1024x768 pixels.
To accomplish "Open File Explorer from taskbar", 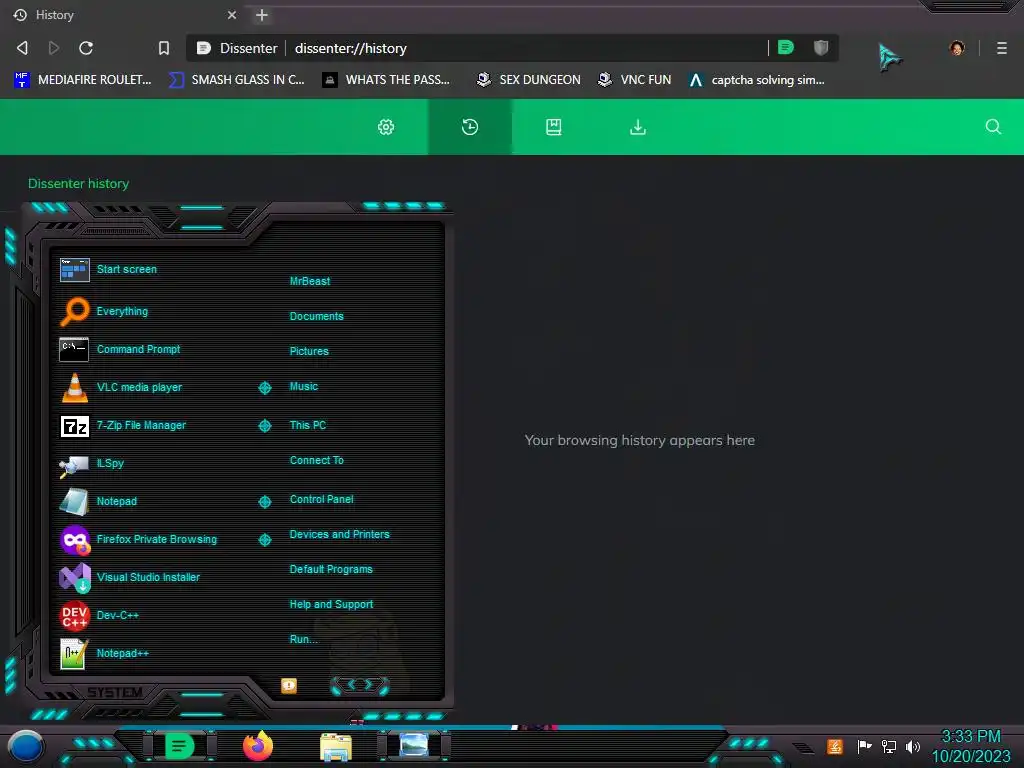I will [336, 747].
